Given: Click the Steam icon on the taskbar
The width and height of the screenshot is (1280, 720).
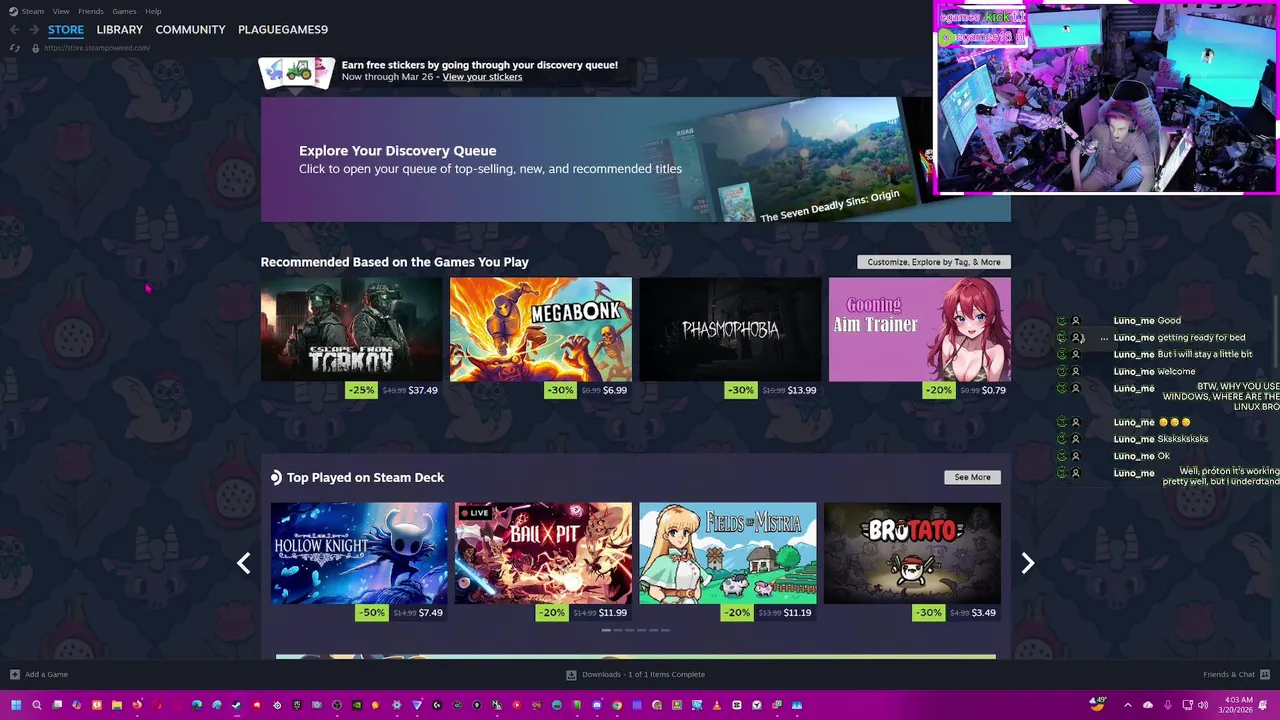Looking at the screenshot, I should (x=236, y=705).
